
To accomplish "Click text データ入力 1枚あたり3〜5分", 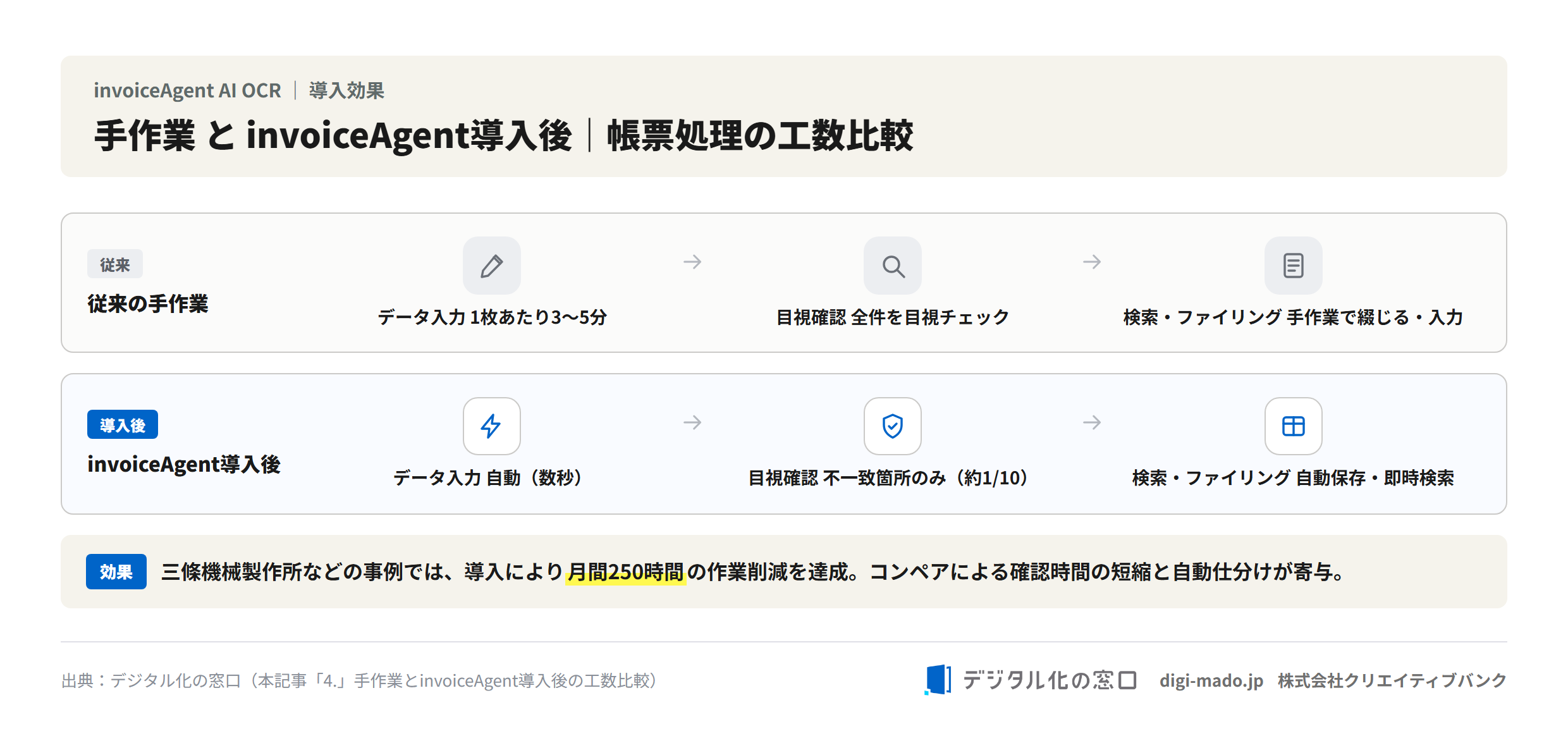I will click(x=492, y=317).
